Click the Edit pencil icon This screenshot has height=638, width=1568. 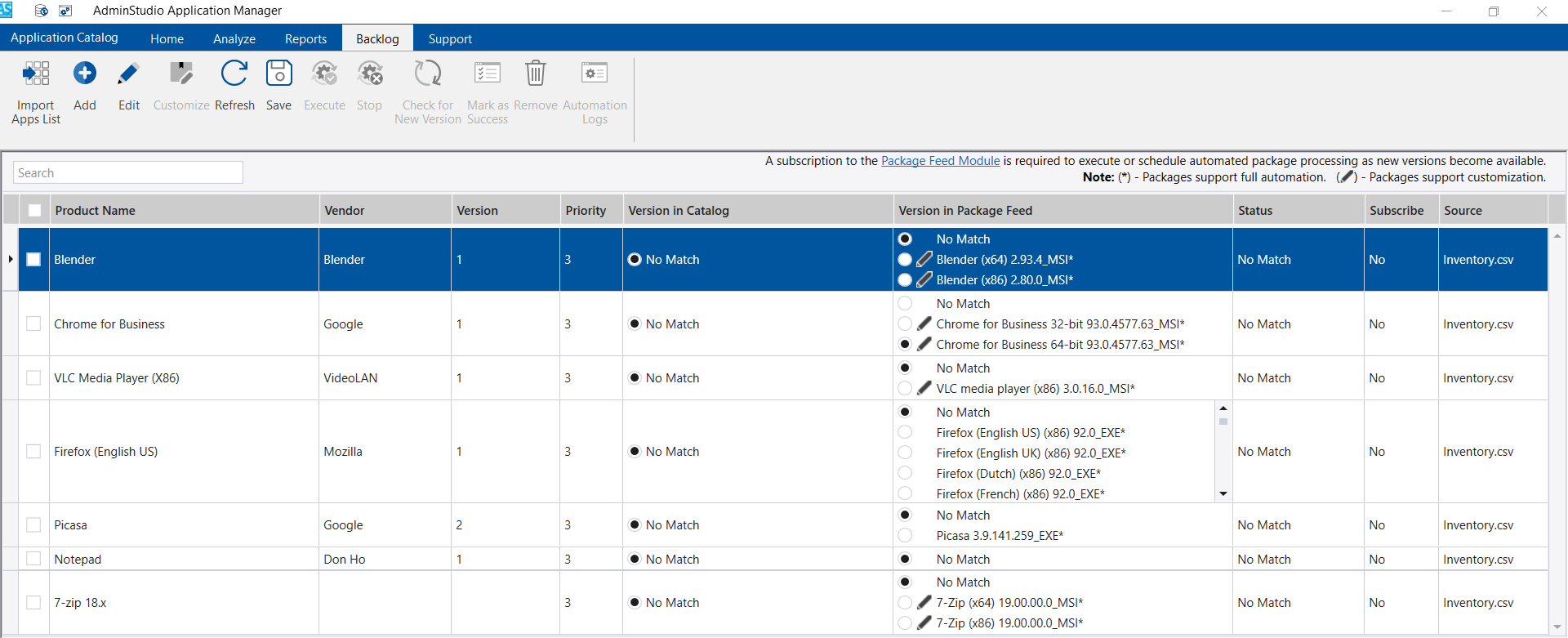pos(128,74)
